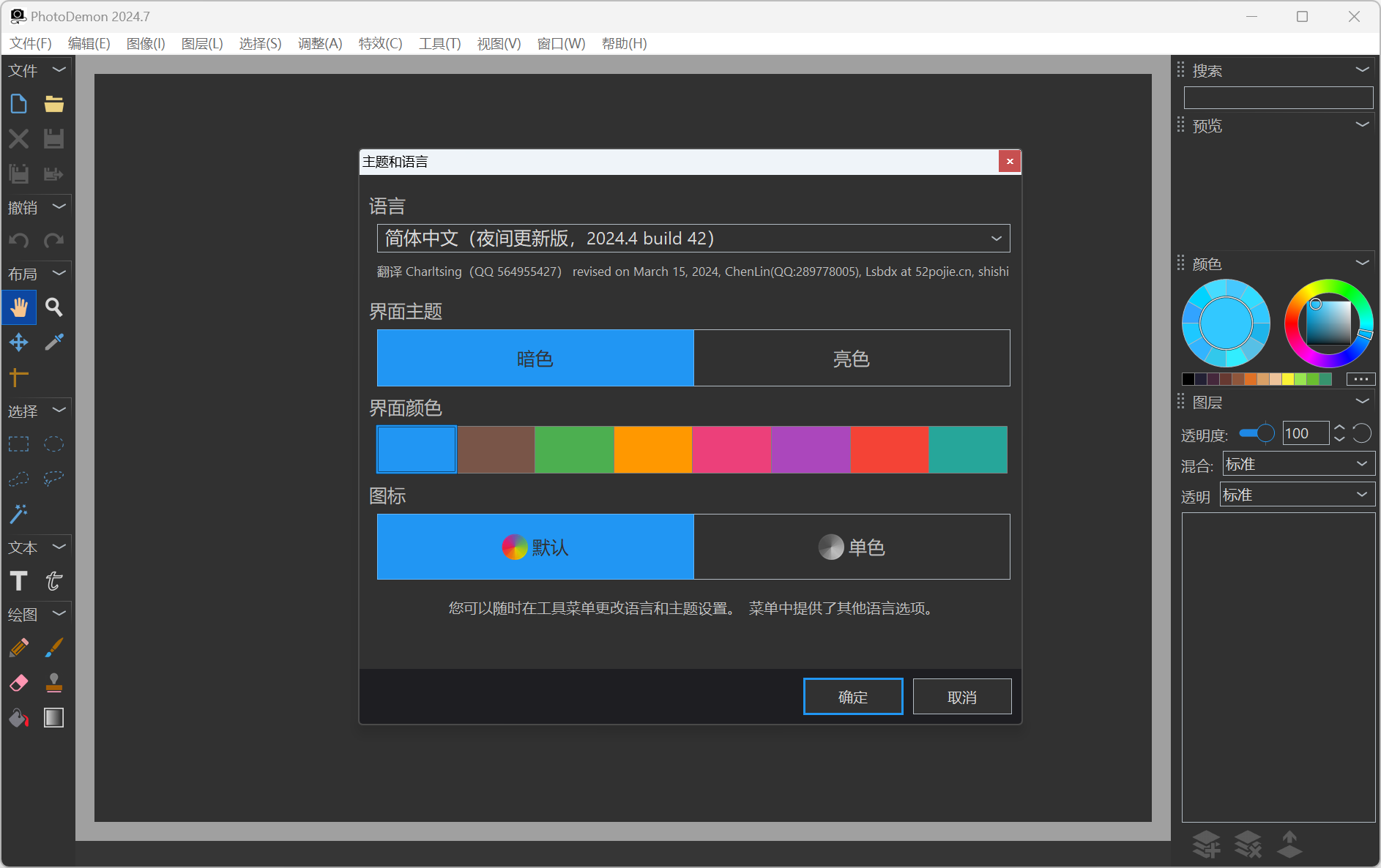Choose the 暗色 dark theme option
This screenshot has height=868, width=1381.
tap(535, 358)
